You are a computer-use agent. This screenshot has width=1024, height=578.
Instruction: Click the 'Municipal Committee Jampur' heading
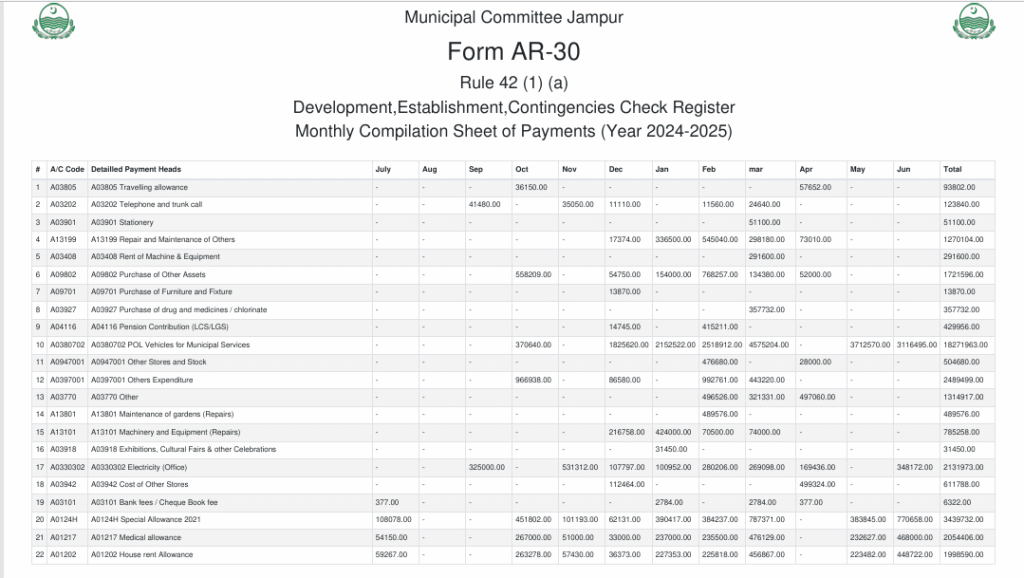513,18
